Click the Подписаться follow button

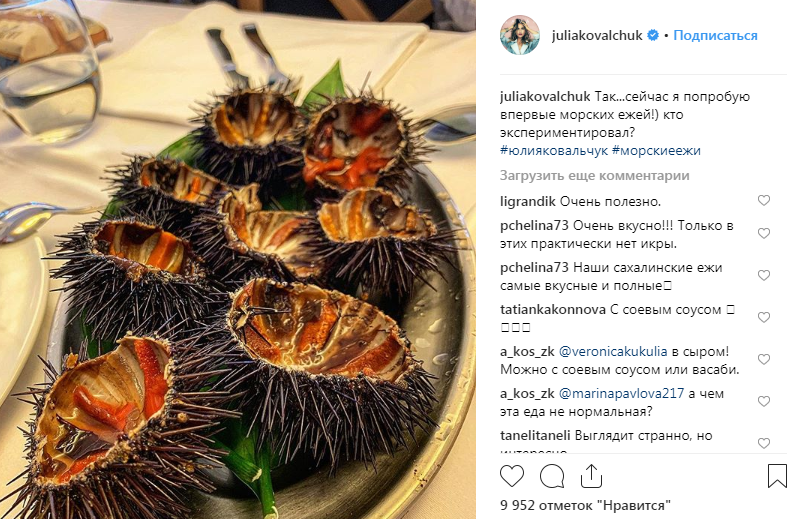point(715,35)
